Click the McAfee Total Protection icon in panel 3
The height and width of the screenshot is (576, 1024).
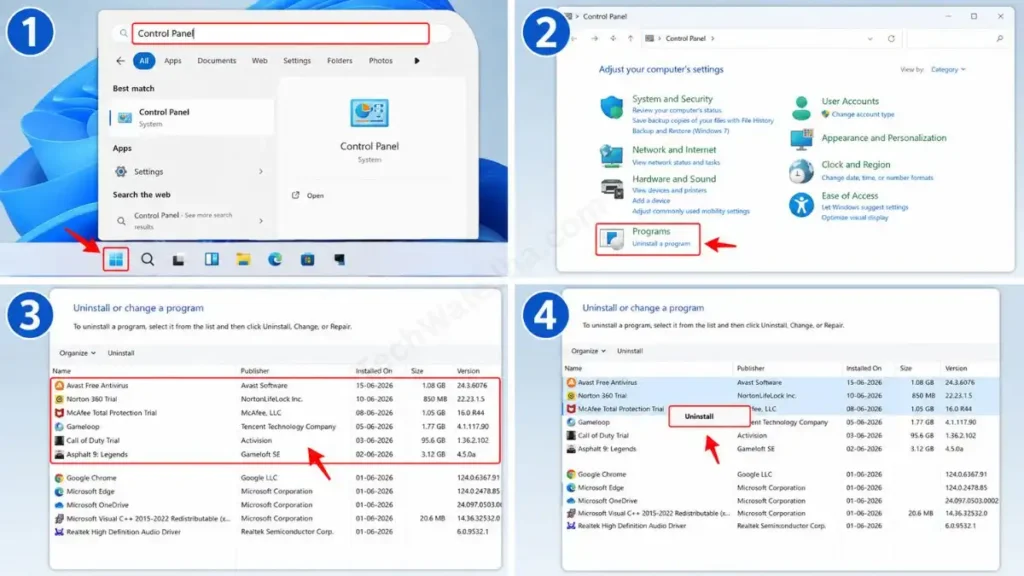tap(59, 413)
